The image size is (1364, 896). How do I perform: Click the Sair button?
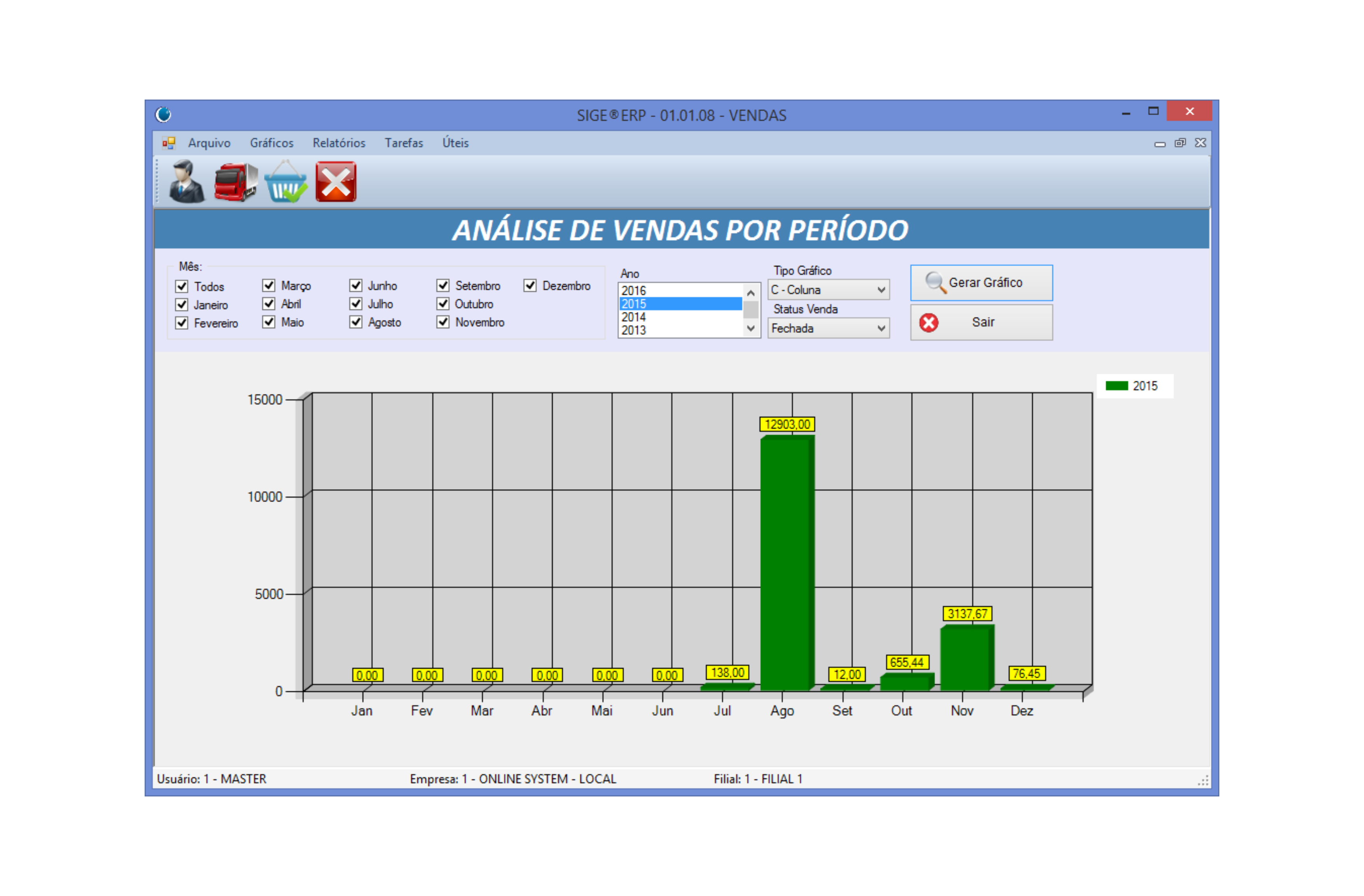point(982,322)
